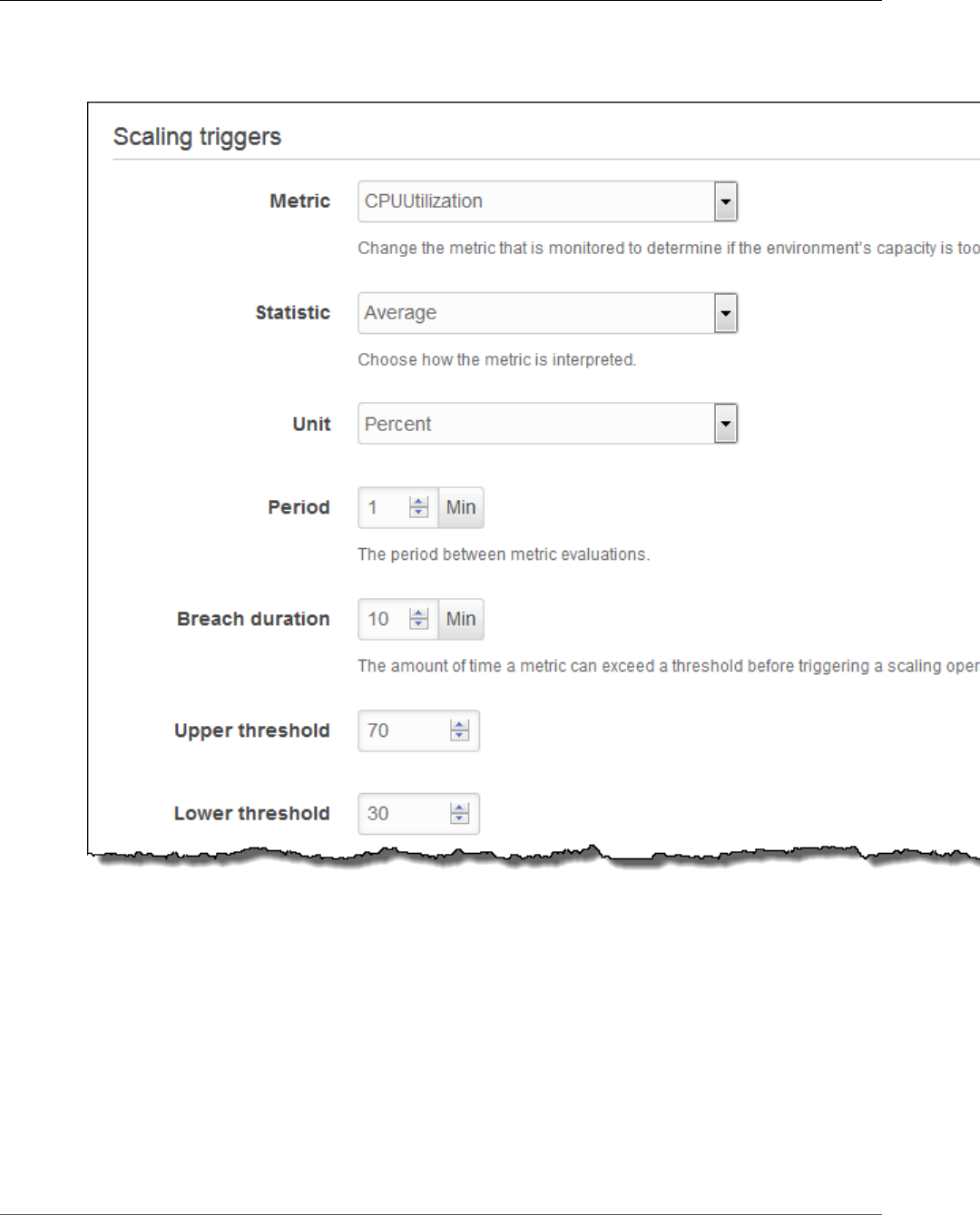The height and width of the screenshot is (1215, 980).
Task: Click the Breach duration label
Action: click(x=253, y=619)
